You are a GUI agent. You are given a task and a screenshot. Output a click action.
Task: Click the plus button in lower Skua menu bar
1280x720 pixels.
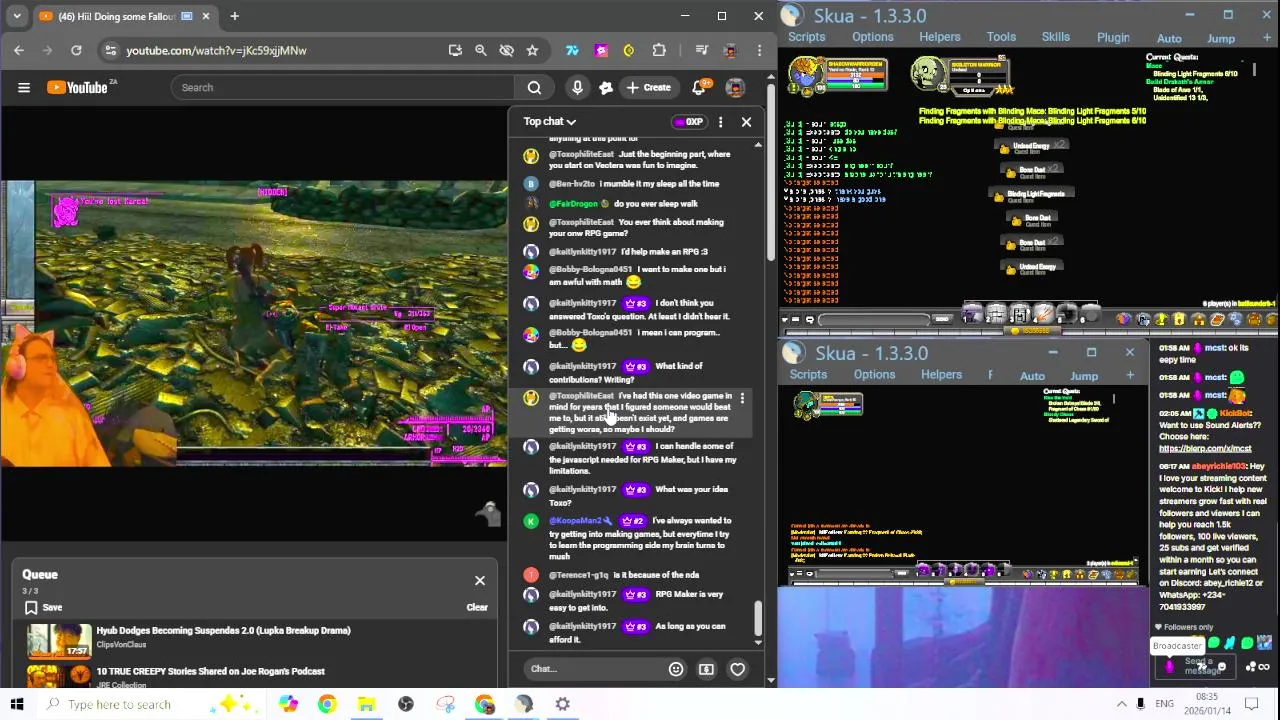point(1130,375)
